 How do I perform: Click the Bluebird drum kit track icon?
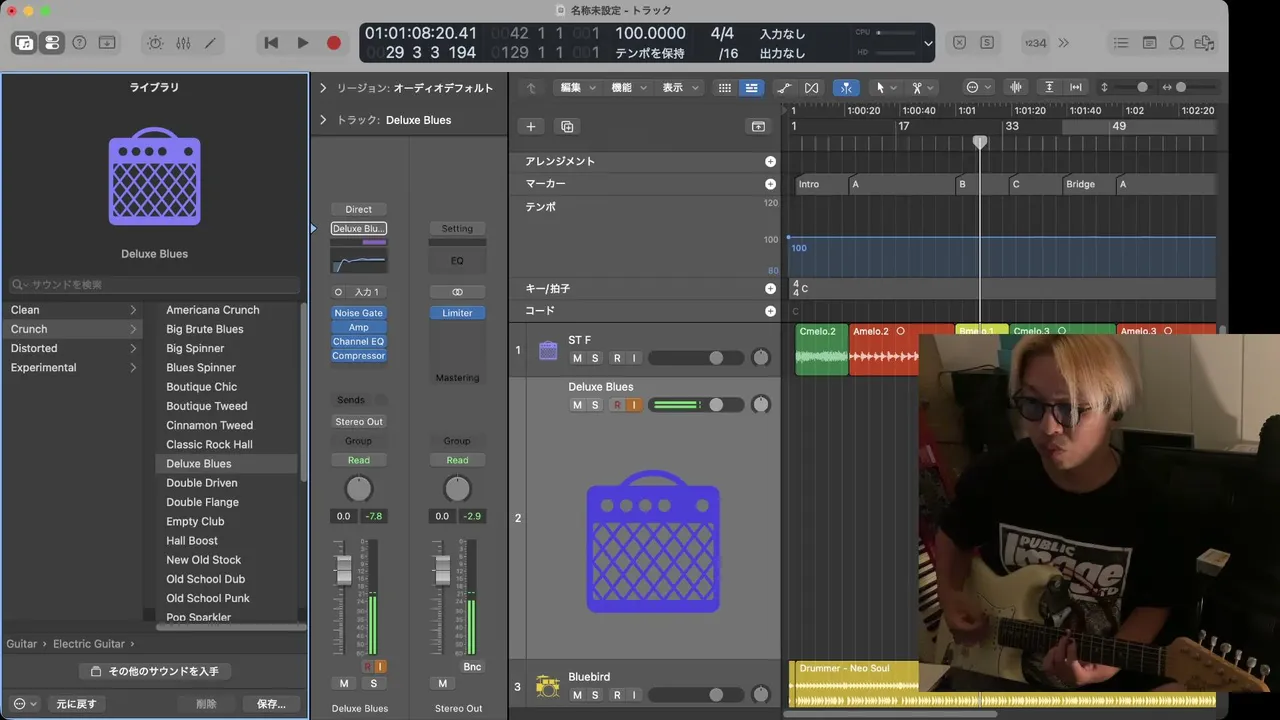coord(547,685)
